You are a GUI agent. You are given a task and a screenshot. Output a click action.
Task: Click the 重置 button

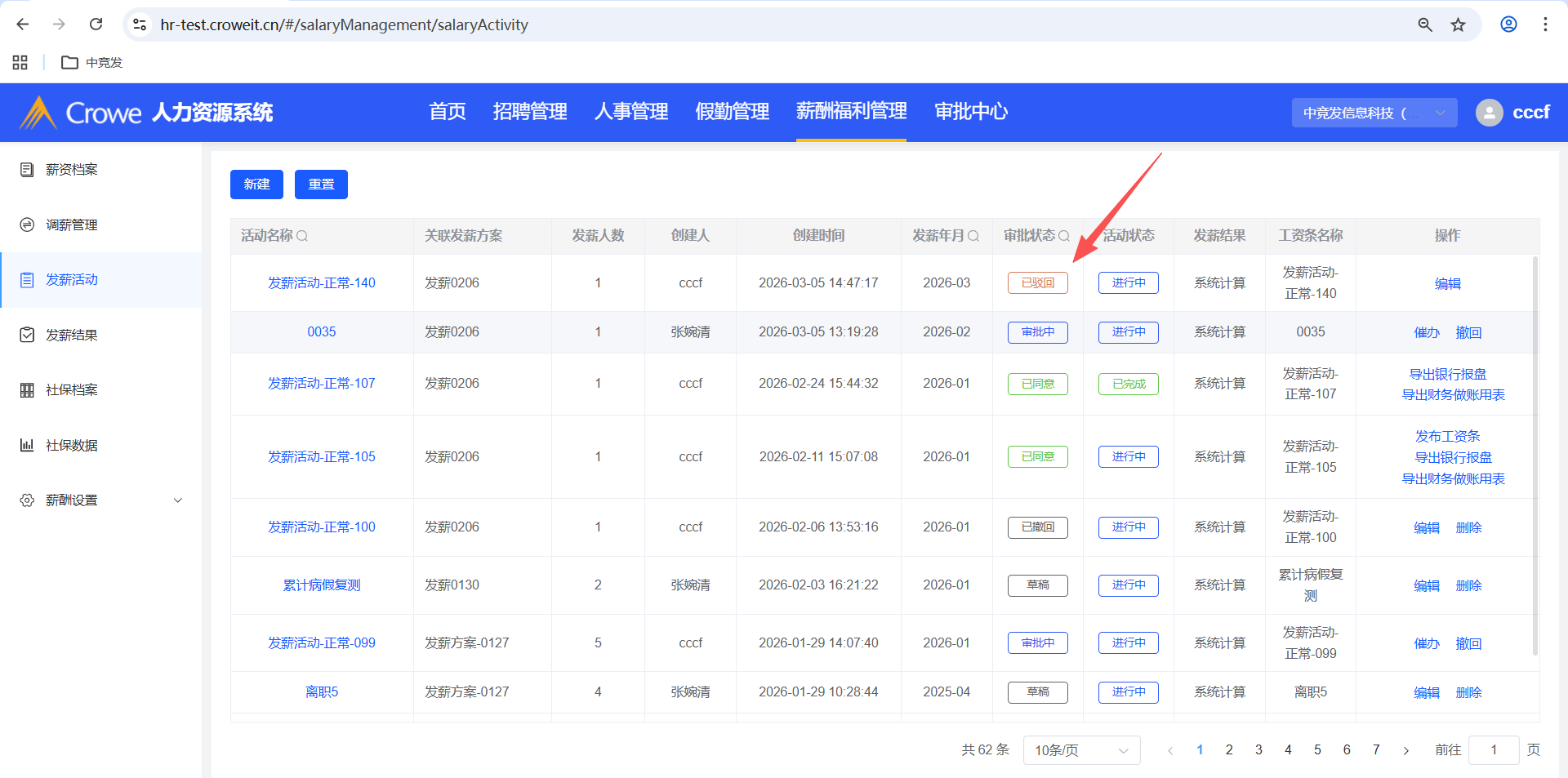coord(321,184)
